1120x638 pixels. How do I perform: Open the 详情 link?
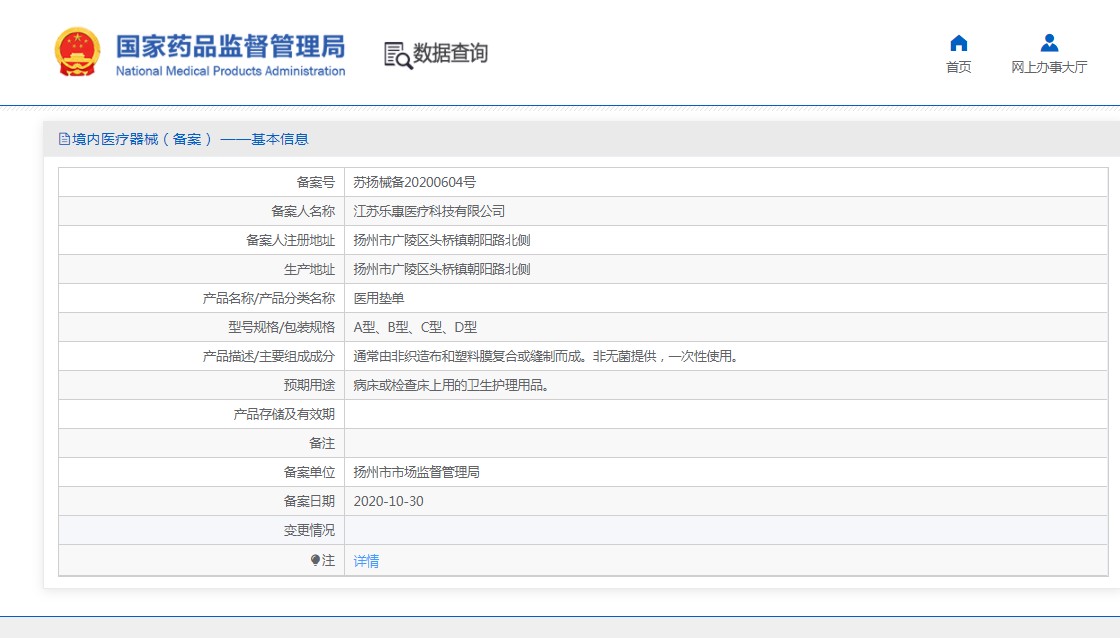pyautogui.click(x=366, y=562)
